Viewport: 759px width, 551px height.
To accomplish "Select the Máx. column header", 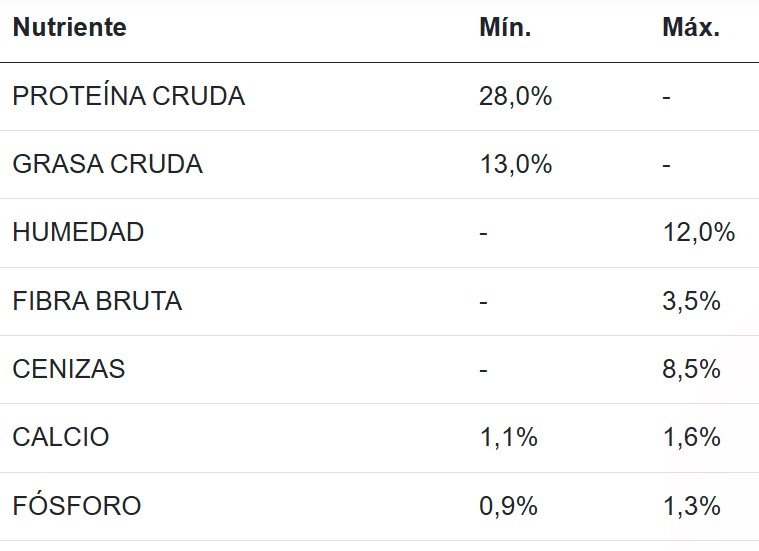I will (x=690, y=28).
